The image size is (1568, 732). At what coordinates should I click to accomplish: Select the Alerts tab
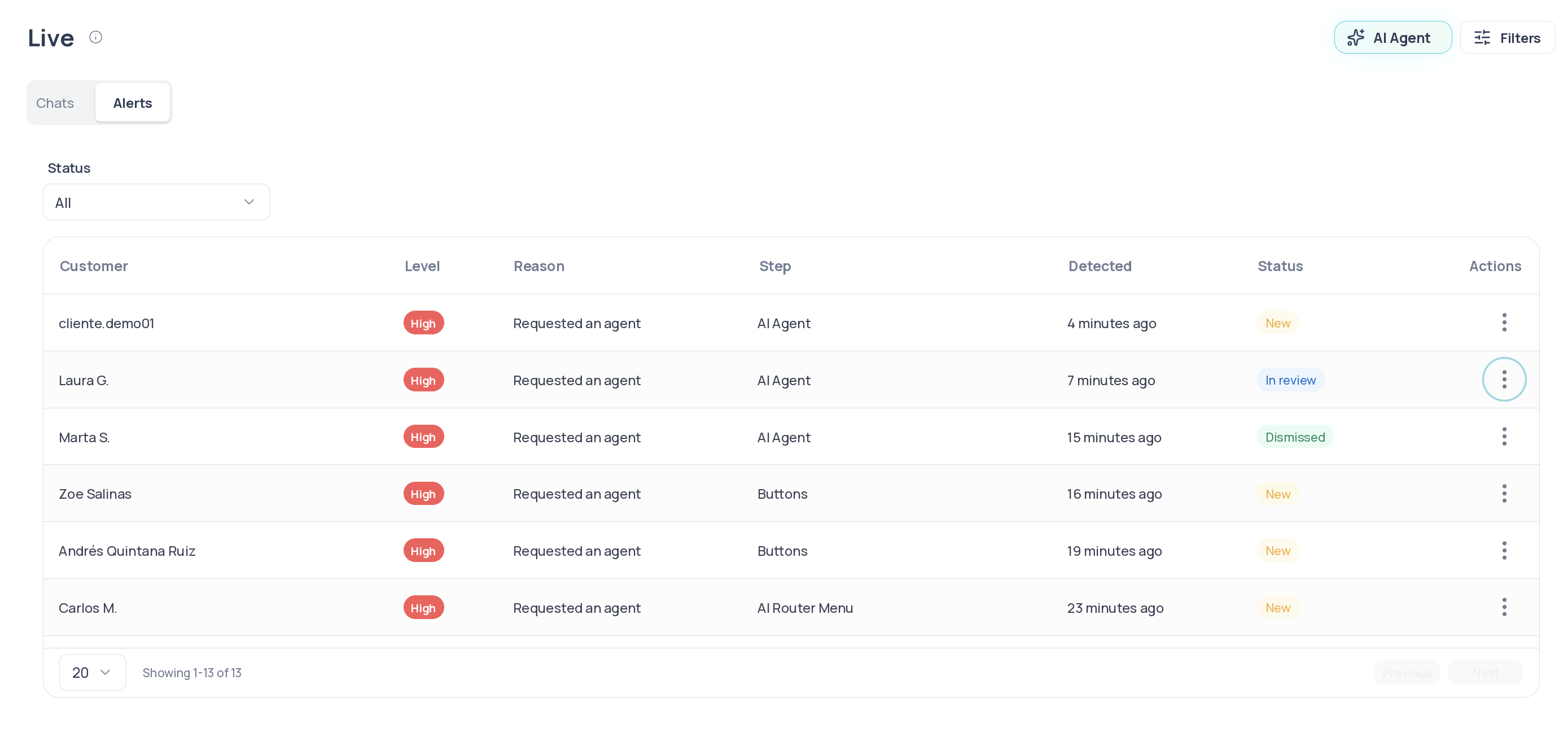pyautogui.click(x=133, y=103)
